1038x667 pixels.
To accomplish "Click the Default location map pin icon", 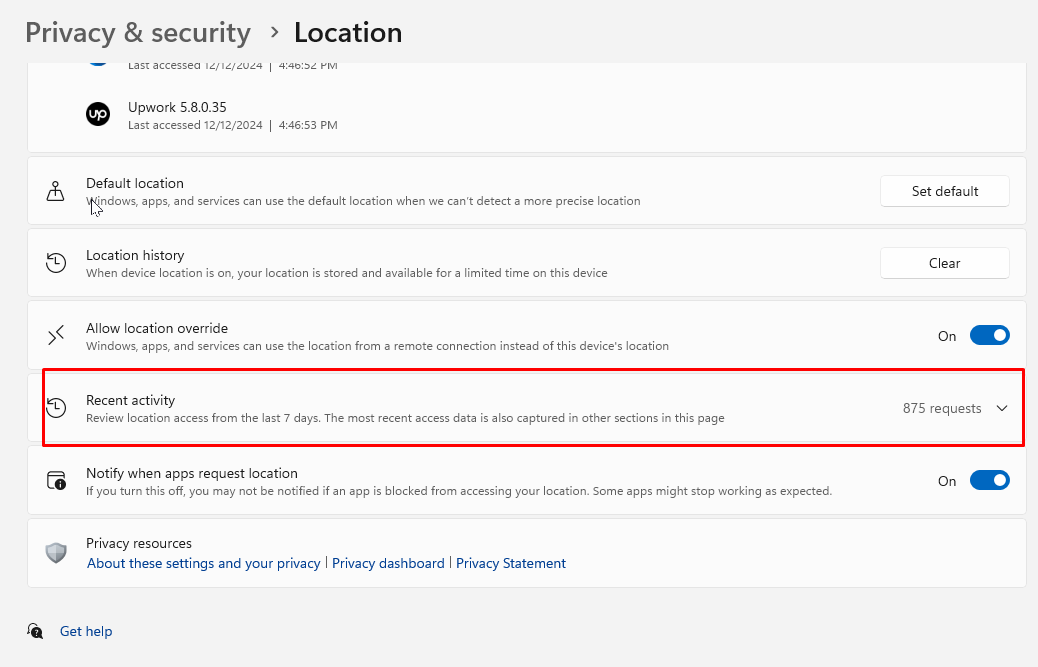I will click(56, 191).
